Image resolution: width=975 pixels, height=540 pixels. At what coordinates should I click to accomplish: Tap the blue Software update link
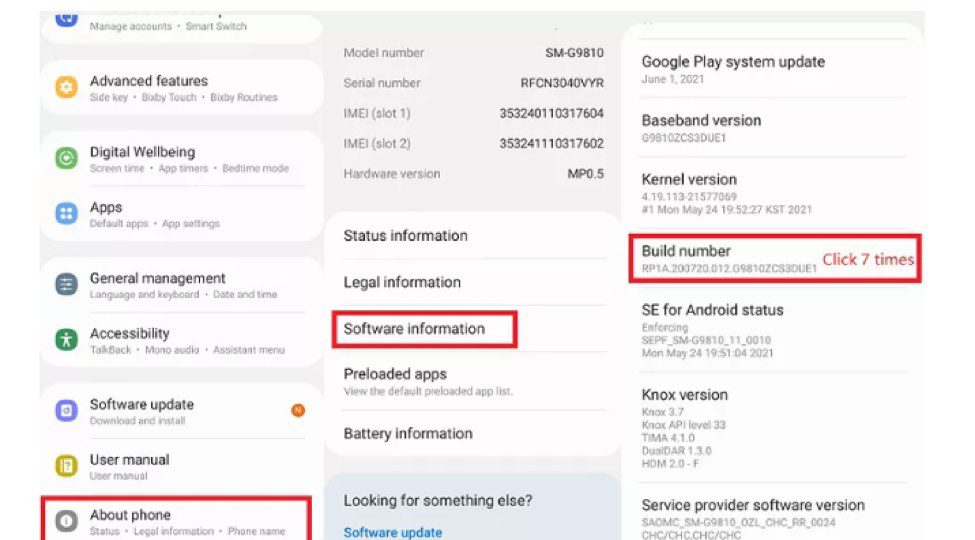pyautogui.click(x=393, y=532)
